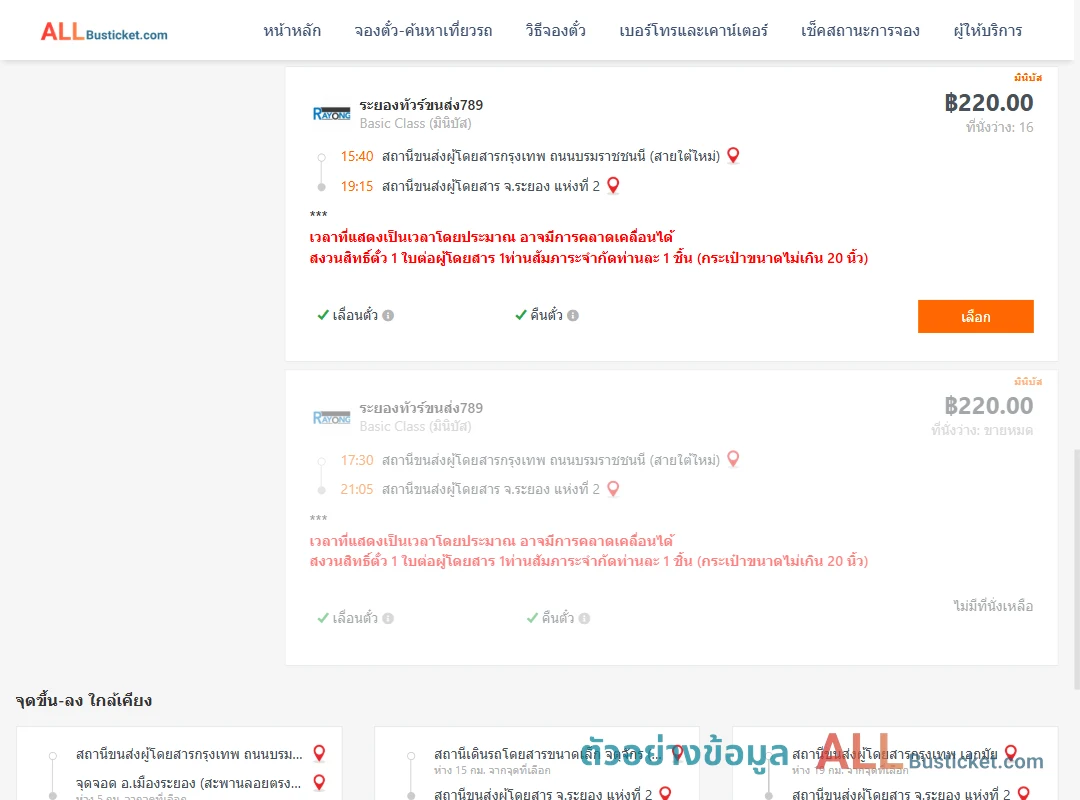Open the เบอร์โทรและเคาน์เตอร์ menu item

click(693, 31)
